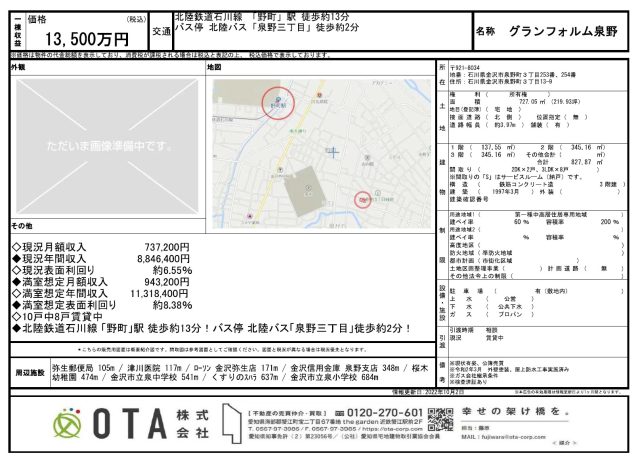Click the 外観 section heading
The width and height of the screenshot is (640, 462).
point(18,67)
